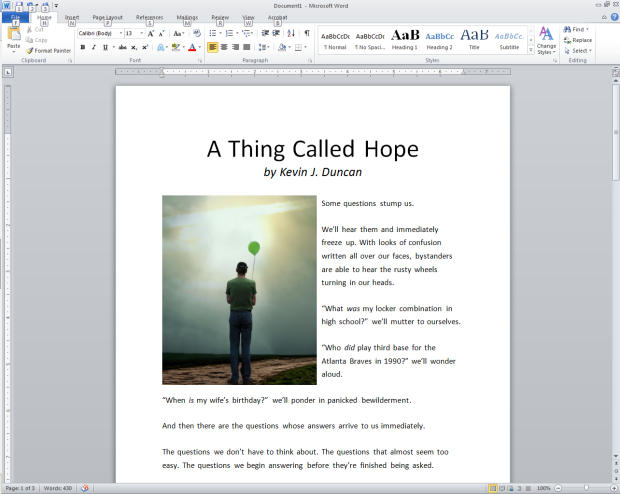The height and width of the screenshot is (494, 620).
Task: Open the Change Case Aa dropdown
Action: click(x=179, y=34)
